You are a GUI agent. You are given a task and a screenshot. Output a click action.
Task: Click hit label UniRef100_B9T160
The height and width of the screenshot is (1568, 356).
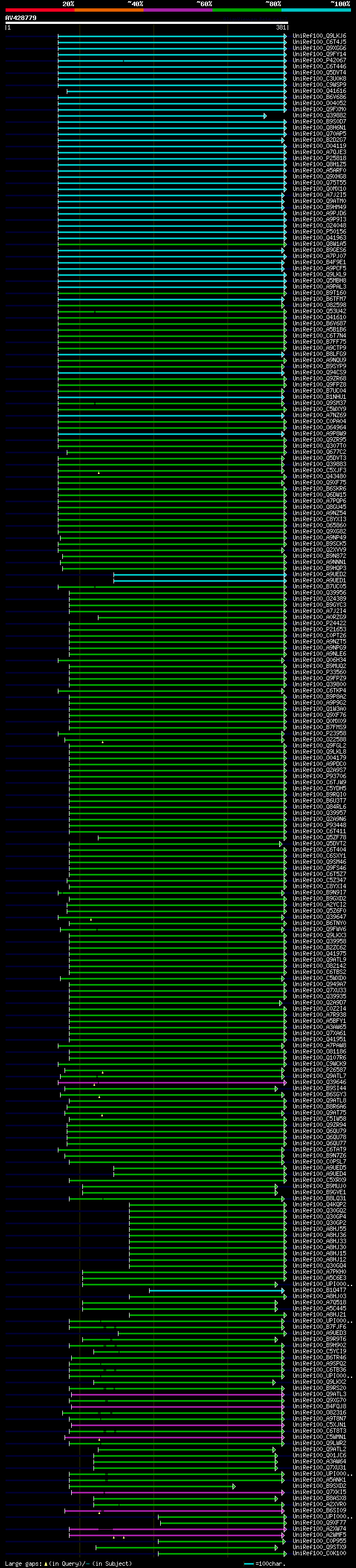(x=319, y=293)
